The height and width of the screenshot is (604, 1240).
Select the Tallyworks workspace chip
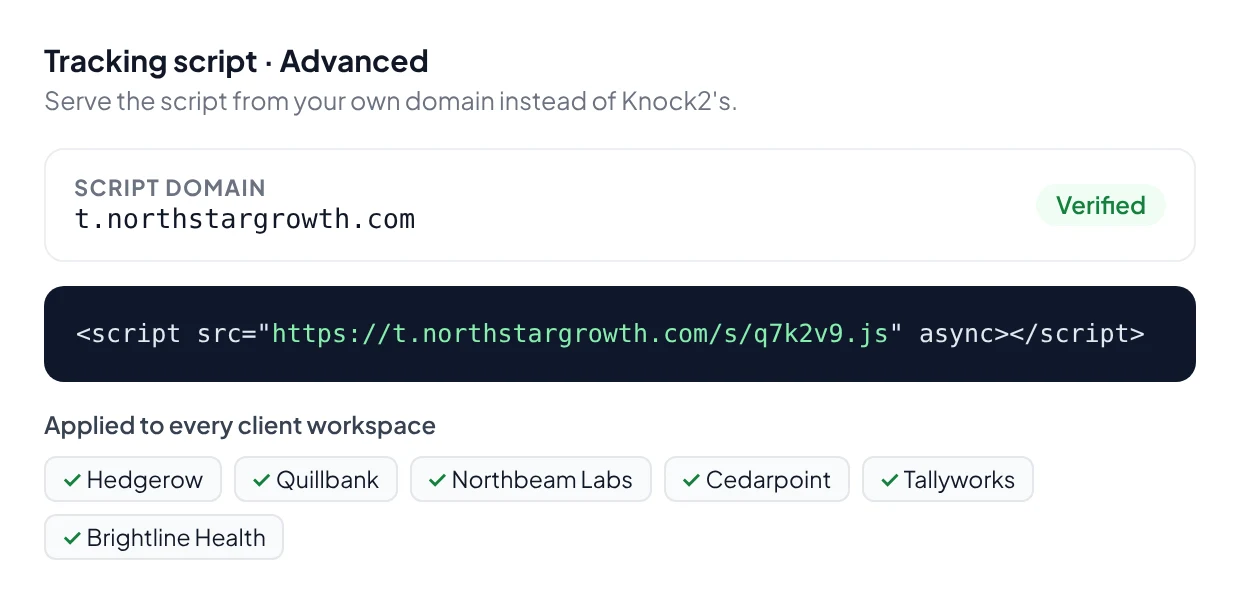tap(948, 480)
